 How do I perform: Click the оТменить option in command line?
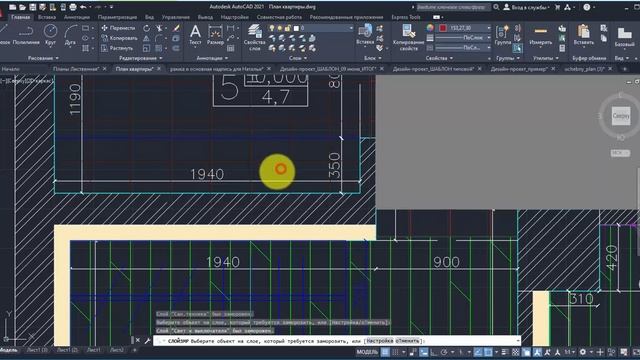407,341
